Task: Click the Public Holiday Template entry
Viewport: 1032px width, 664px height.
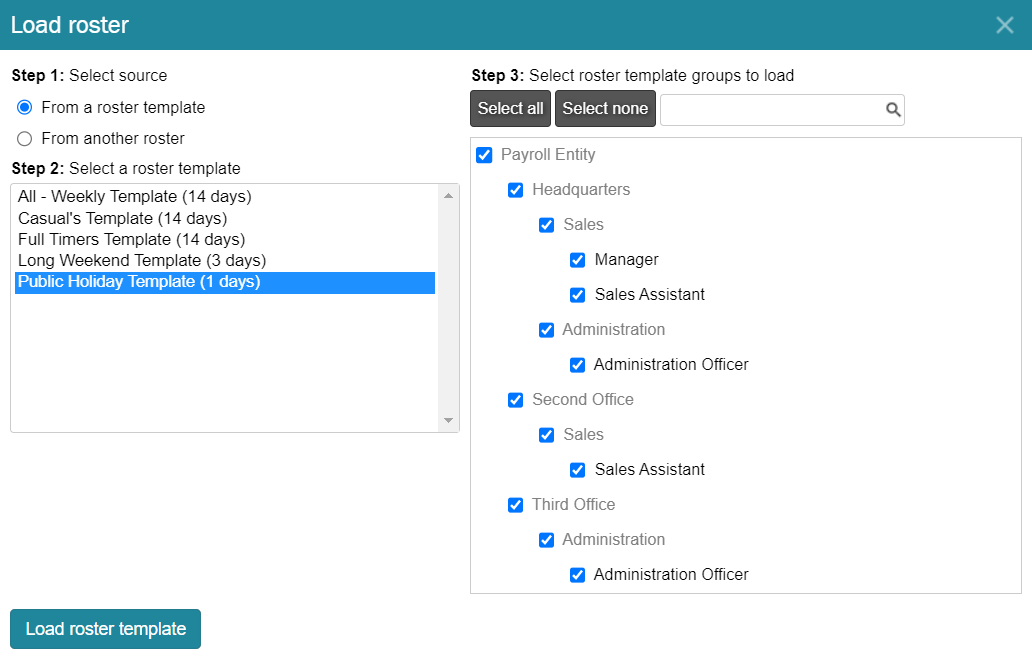Action: click(x=139, y=282)
